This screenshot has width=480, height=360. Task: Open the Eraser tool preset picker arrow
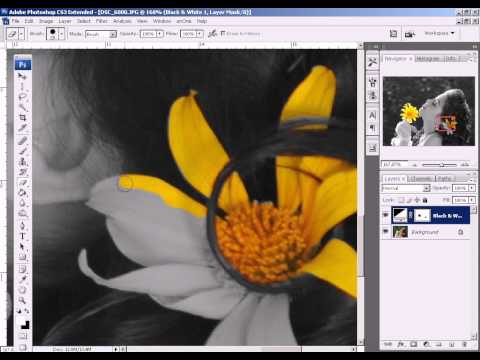coord(21,34)
